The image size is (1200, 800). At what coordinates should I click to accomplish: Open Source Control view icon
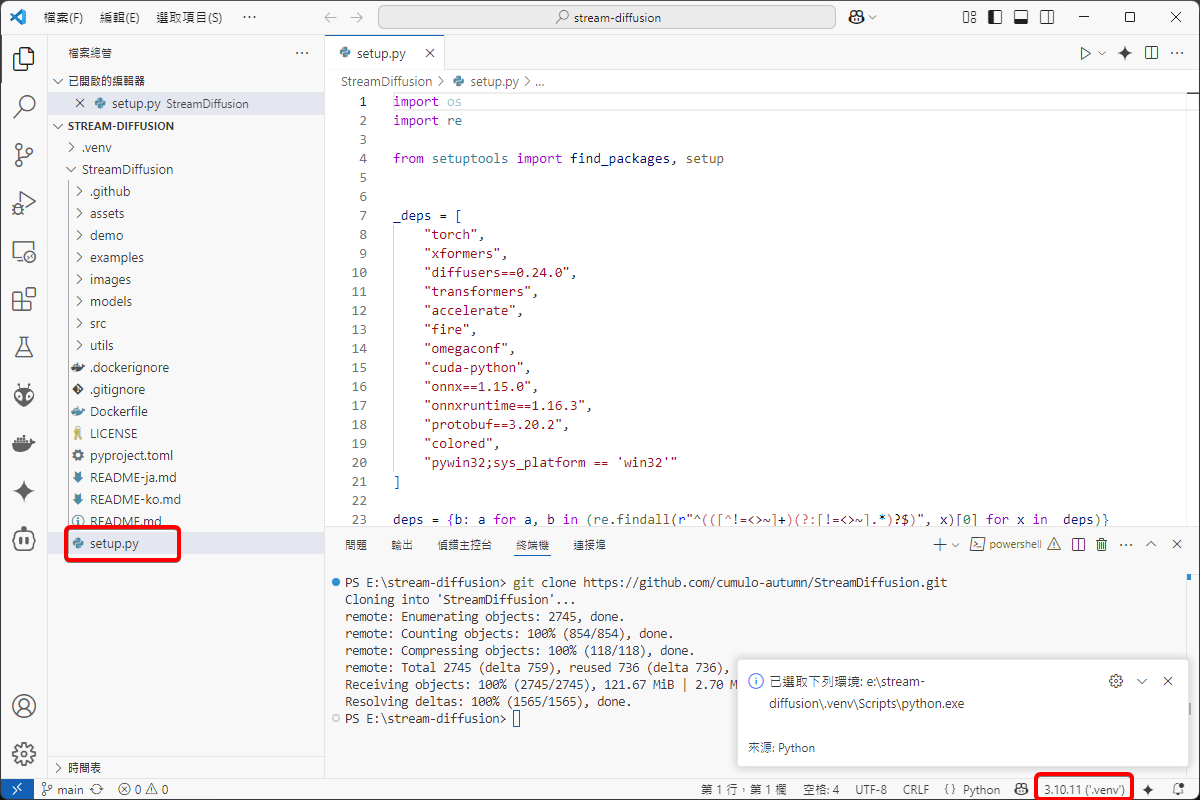[24, 155]
